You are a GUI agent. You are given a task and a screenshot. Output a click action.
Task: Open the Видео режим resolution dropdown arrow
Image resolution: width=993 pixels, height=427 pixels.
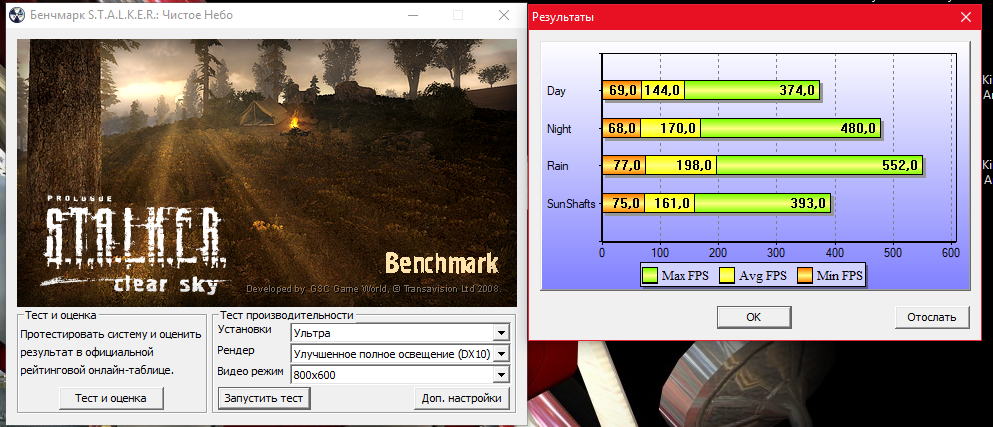pyautogui.click(x=501, y=375)
